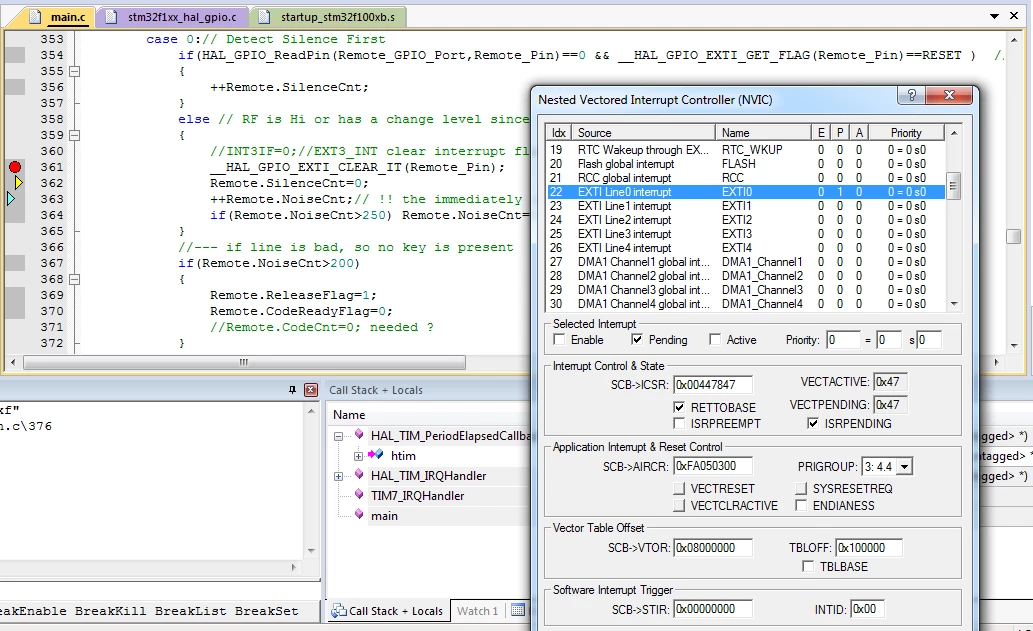Image resolution: width=1033 pixels, height=631 pixels.
Task: Close the editor using the tab bar X
Action: click(1014, 15)
